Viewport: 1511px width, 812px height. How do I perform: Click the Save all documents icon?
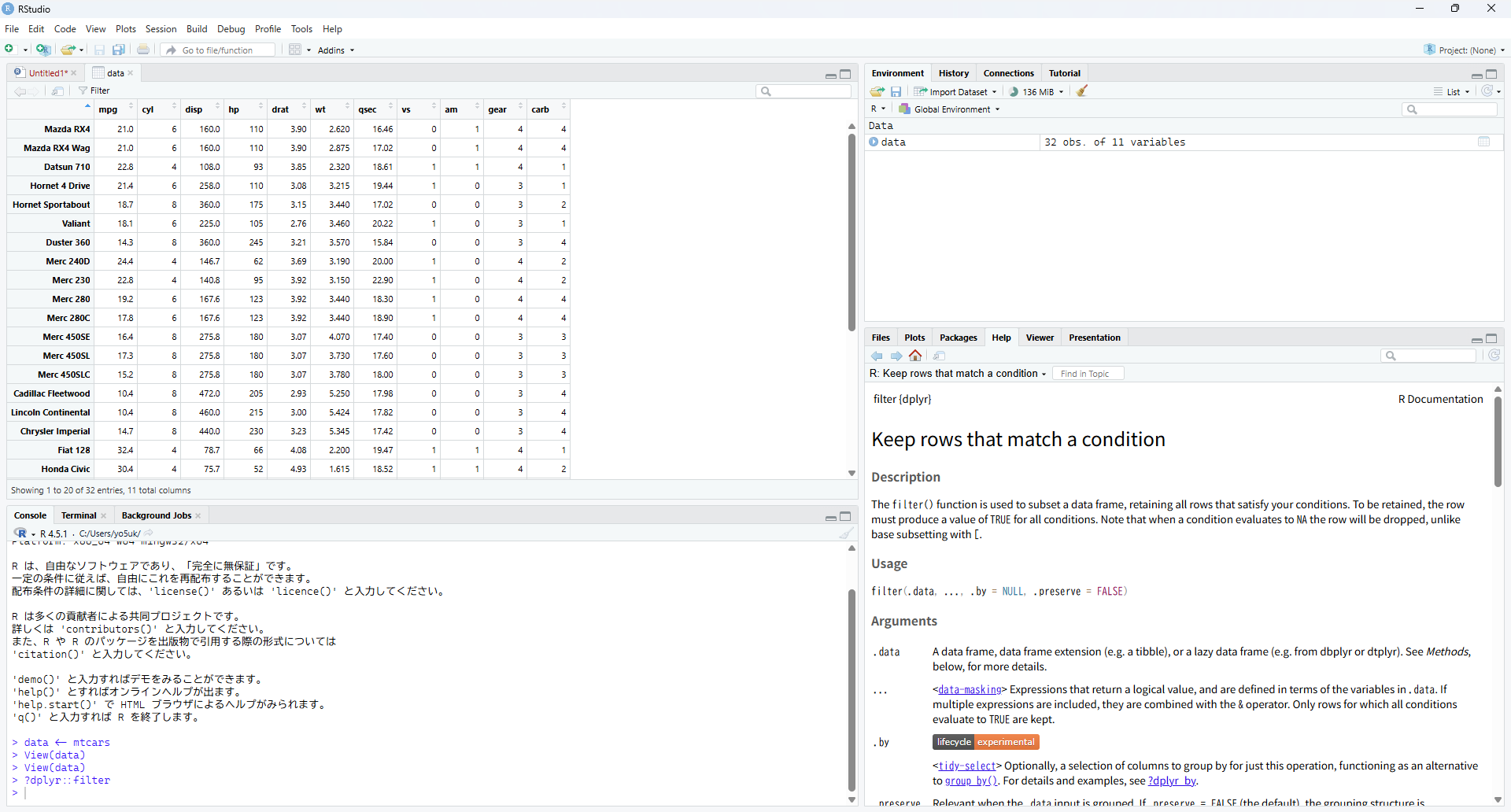tap(119, 50)
